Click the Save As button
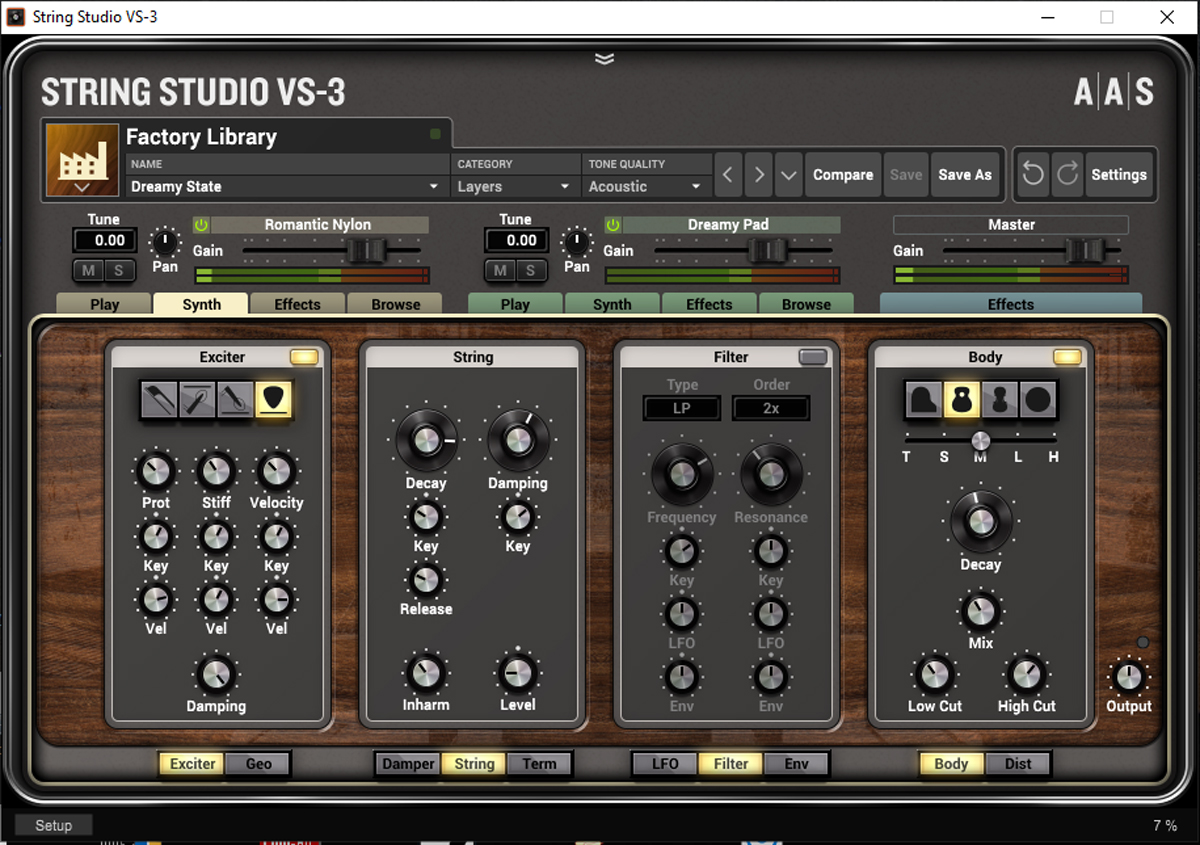Image resolution: width=1200 pixels, height=845 pixels. (x=965, y=174)
